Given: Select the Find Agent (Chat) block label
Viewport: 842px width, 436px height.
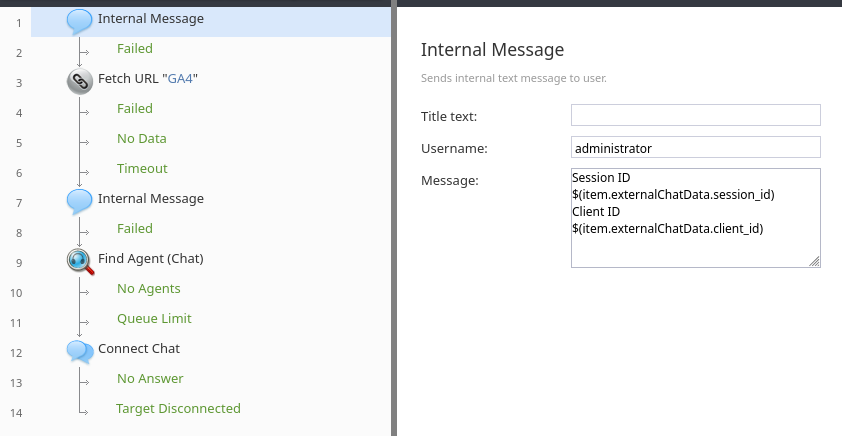Looking at the screenshot, I should [150, 259].
